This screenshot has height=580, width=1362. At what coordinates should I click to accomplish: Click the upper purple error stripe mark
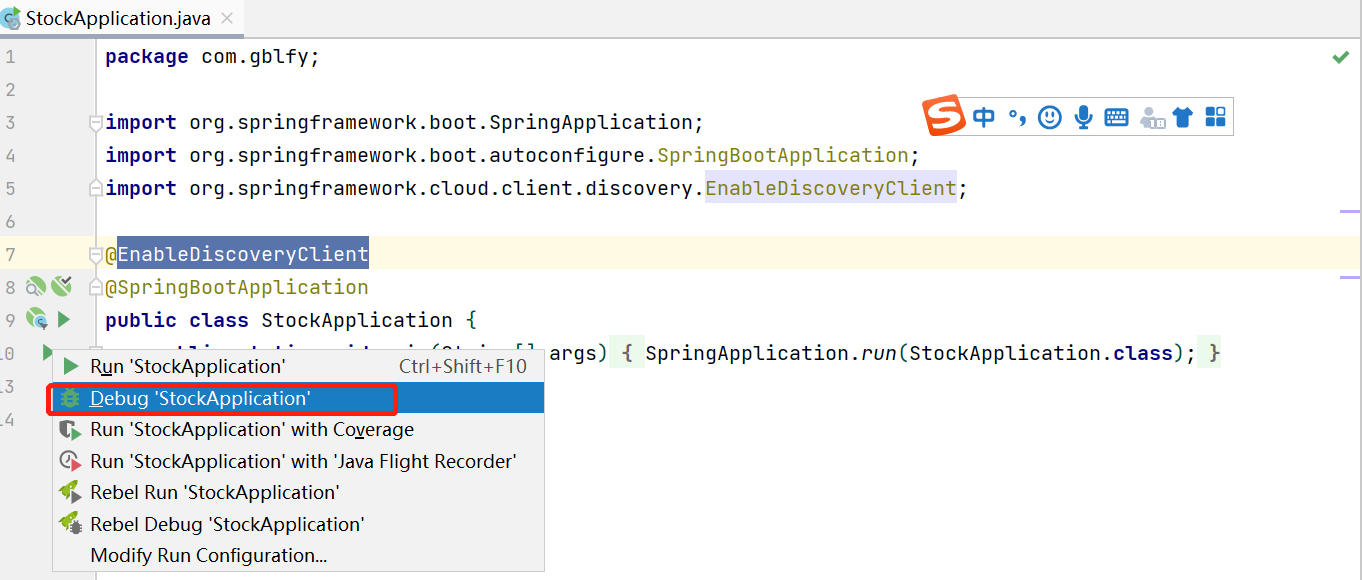(1350, 212)
